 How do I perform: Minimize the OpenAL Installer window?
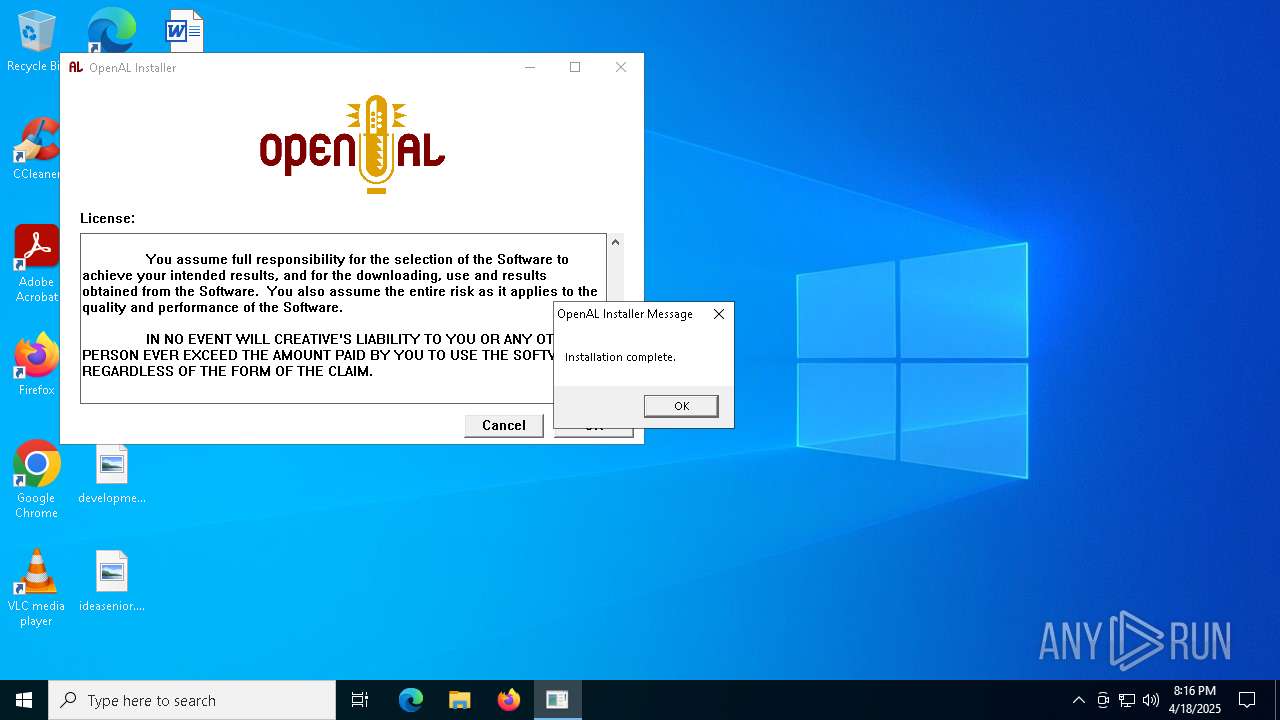click(530, 67)
